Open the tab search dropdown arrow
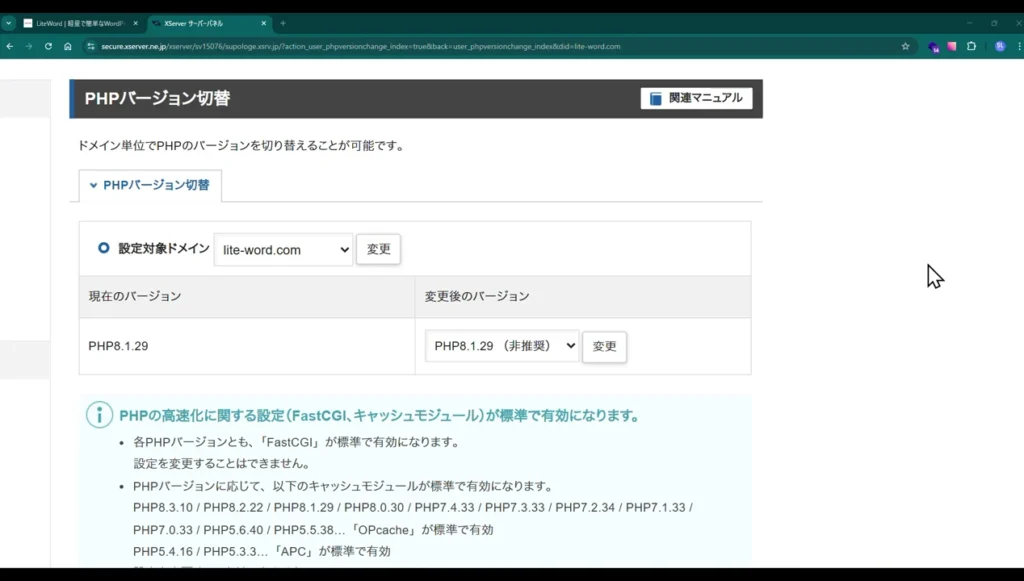 pyautogui.click(x=8, y=23)
